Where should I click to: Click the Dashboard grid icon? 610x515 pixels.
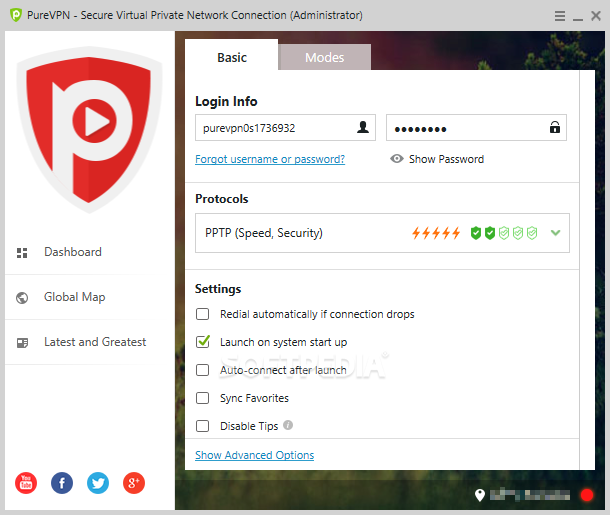pyautogui.click(x=22, y=253)
